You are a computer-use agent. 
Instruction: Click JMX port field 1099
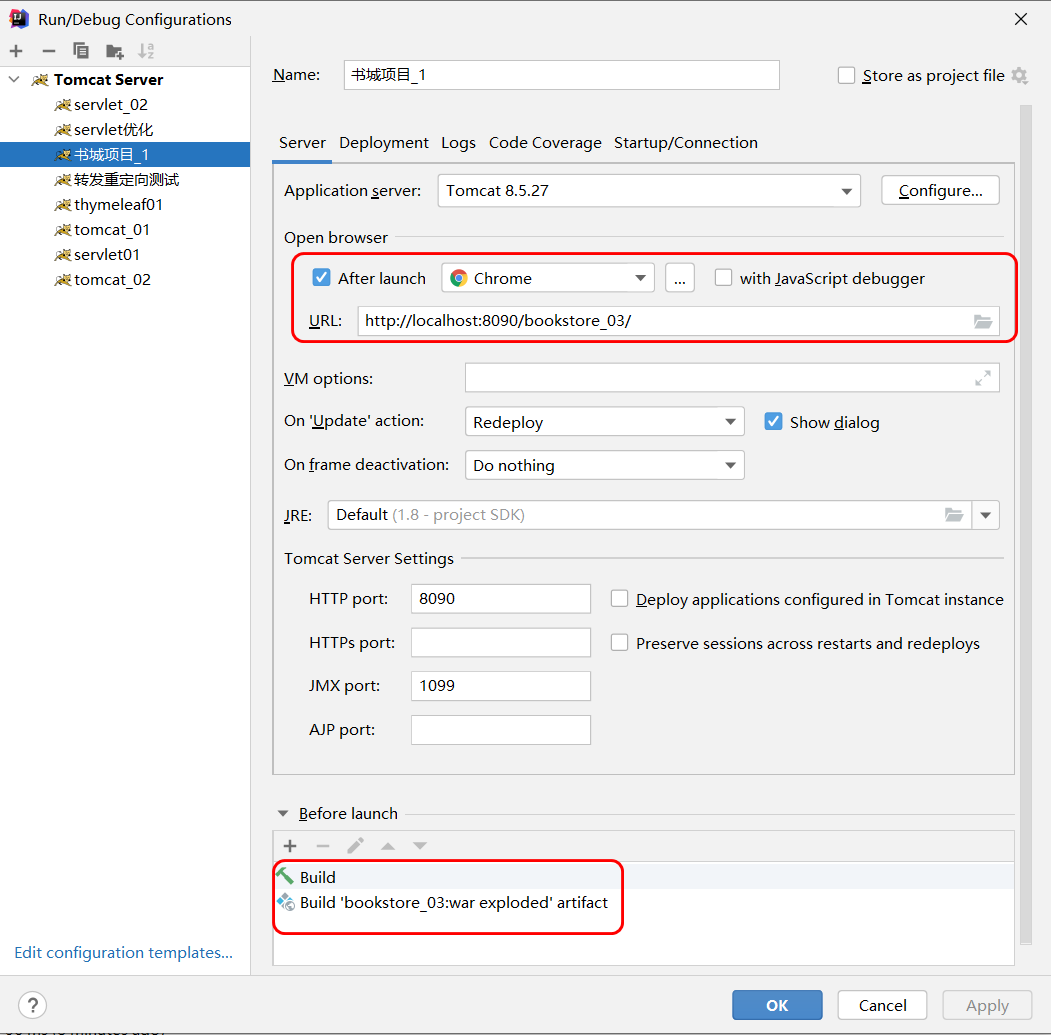tap(501, 686)
